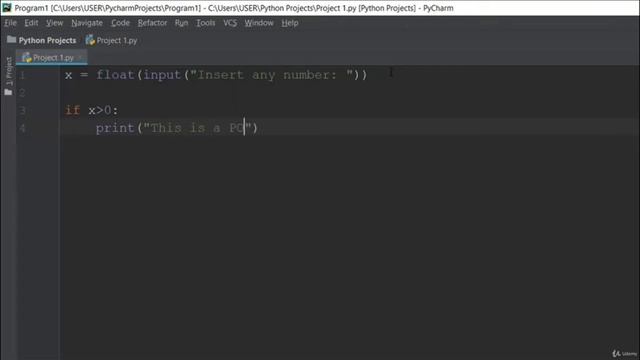Click variable x at start of line 1

point(69,76)
